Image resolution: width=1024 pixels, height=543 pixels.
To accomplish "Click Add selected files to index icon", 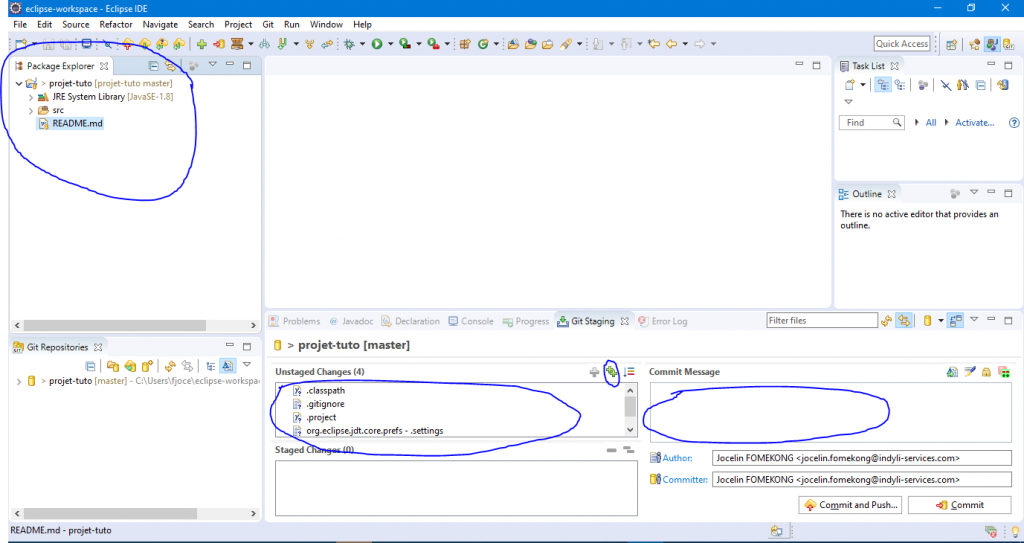I will (594, 372).
